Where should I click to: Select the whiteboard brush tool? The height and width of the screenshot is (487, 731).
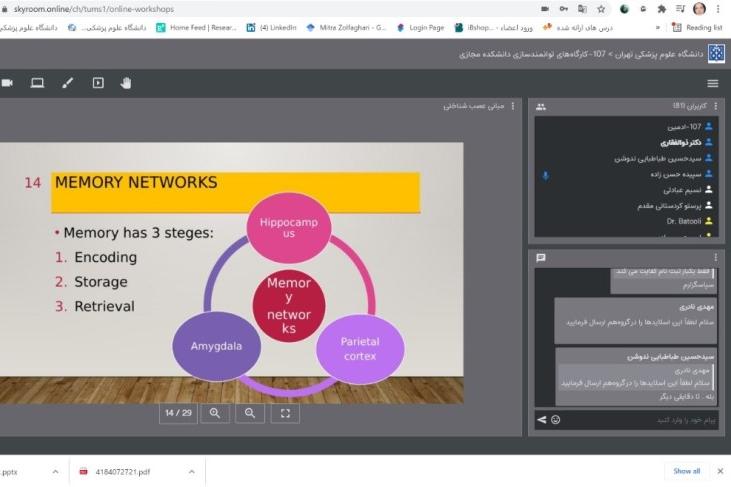(67, 83)
